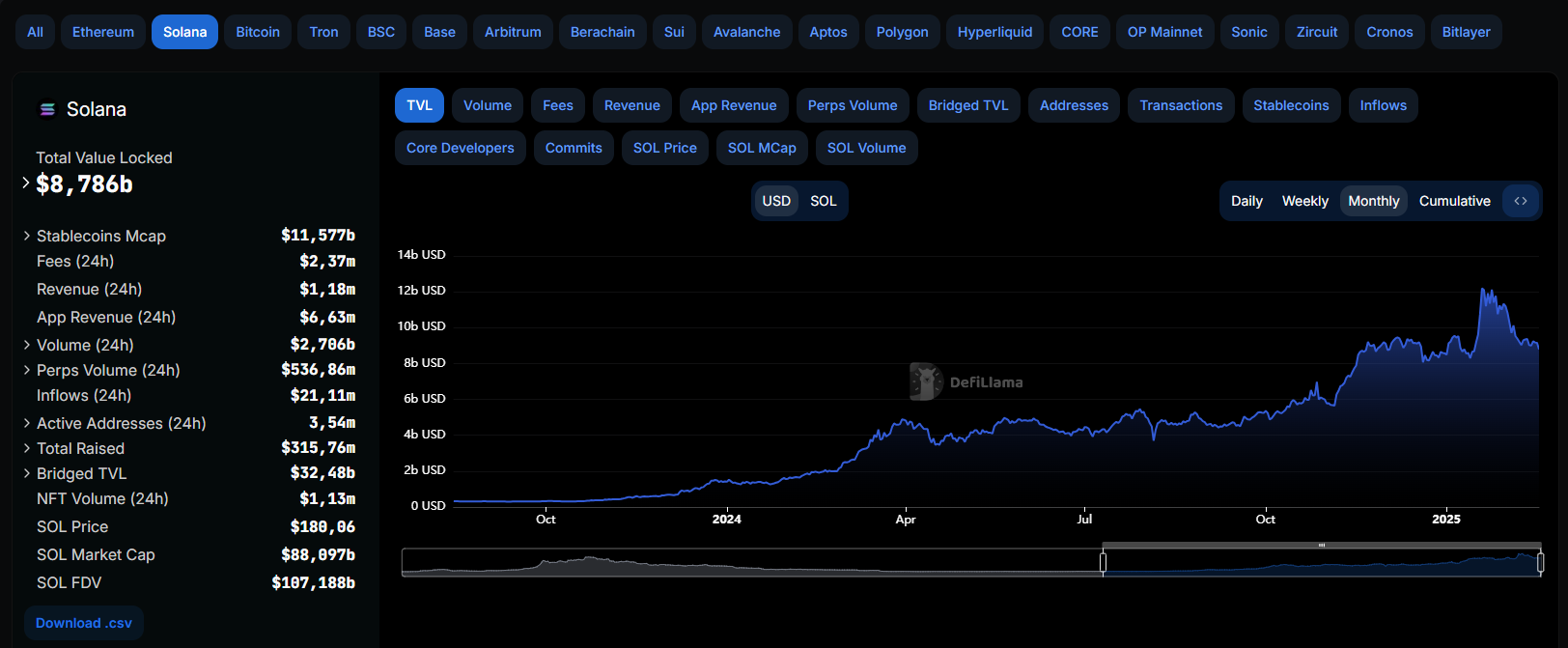Expand the Stablecoins Mcap row

pyautogui.click(x=27, y=236)
